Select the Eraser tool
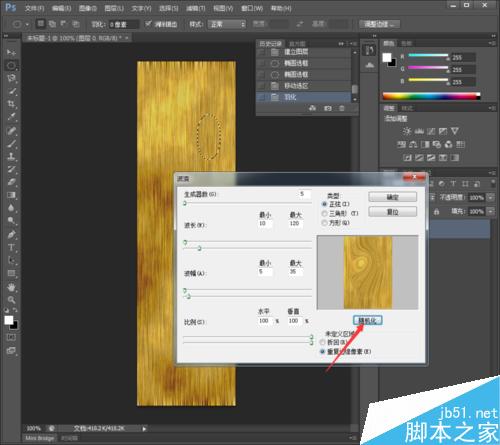500x445 pixels. tap(11, 182)
